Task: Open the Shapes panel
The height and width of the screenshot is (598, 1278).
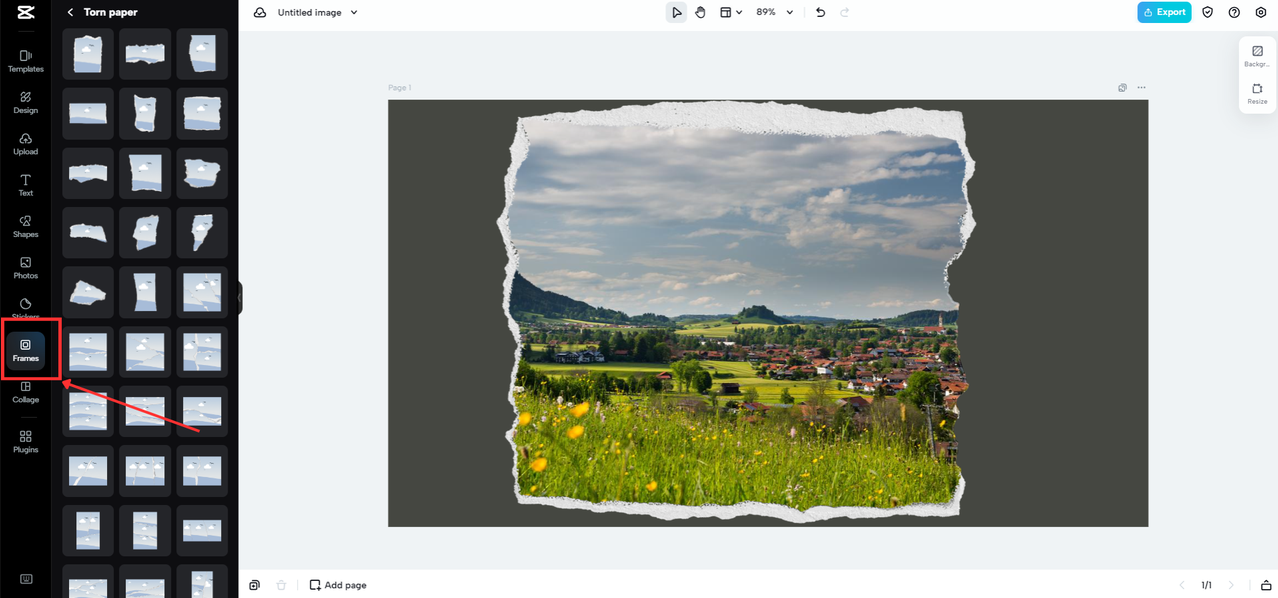Action: [x=26, y=226]
